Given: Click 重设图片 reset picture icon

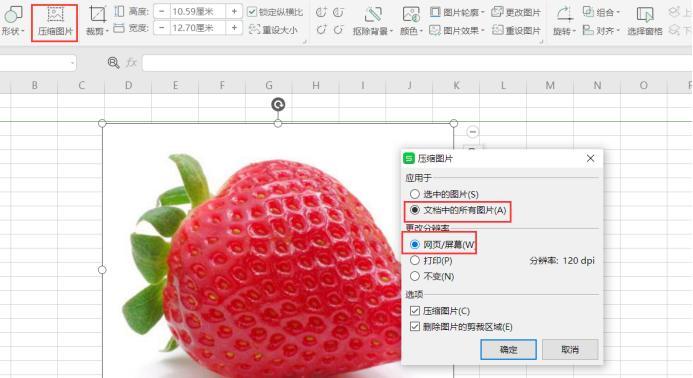Looking at the screenshot, I should [516, 31].
